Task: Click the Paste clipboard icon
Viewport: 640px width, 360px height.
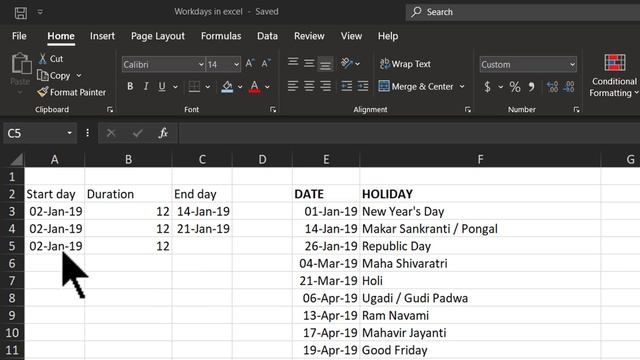Action: (x=21, y=64)
